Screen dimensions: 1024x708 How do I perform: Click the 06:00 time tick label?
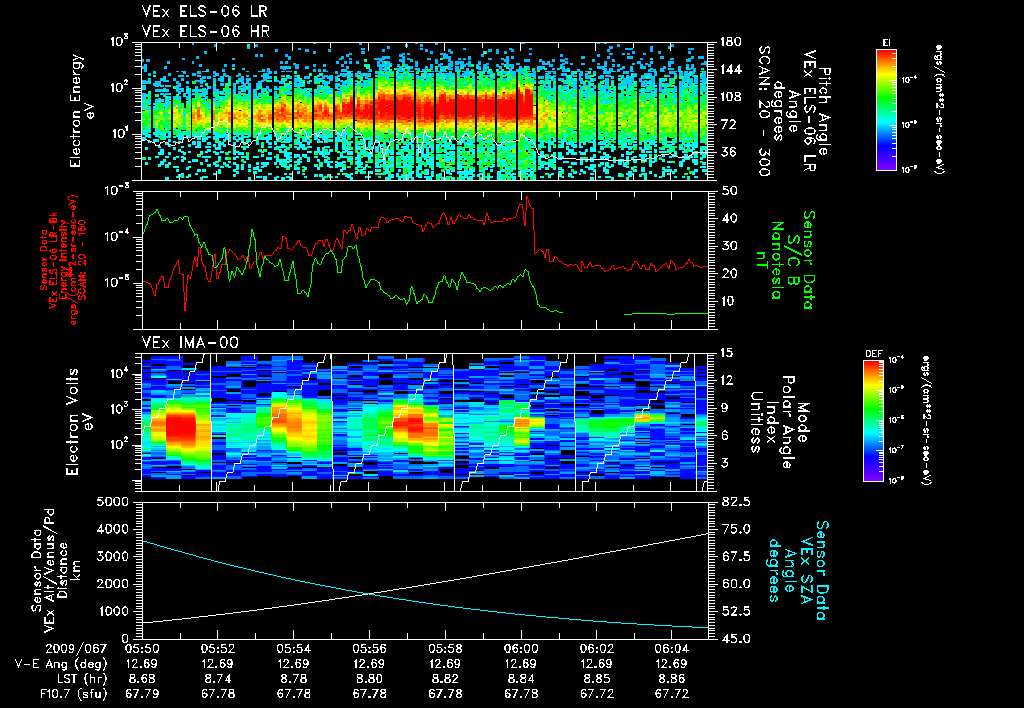click(521, 650)
